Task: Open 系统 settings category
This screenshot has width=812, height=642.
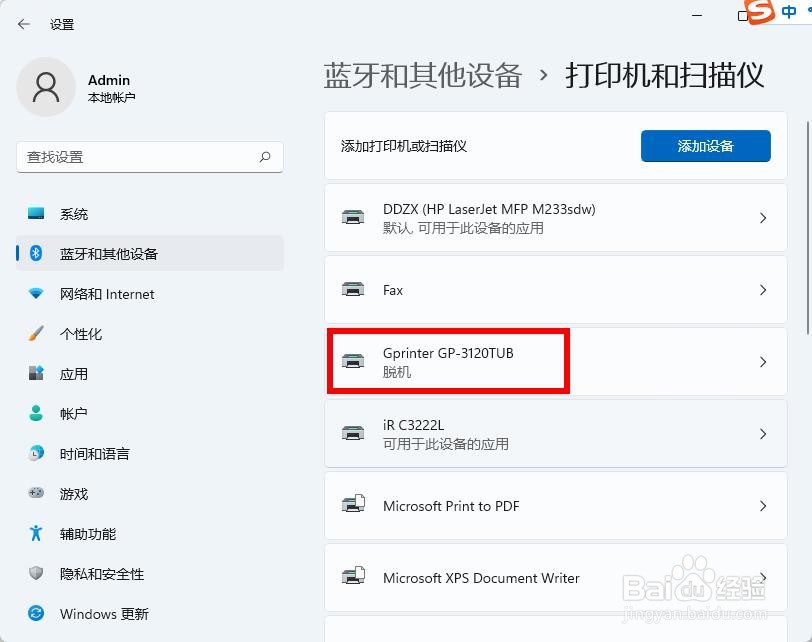Action: pyautogui.click(x=150, y=213)
